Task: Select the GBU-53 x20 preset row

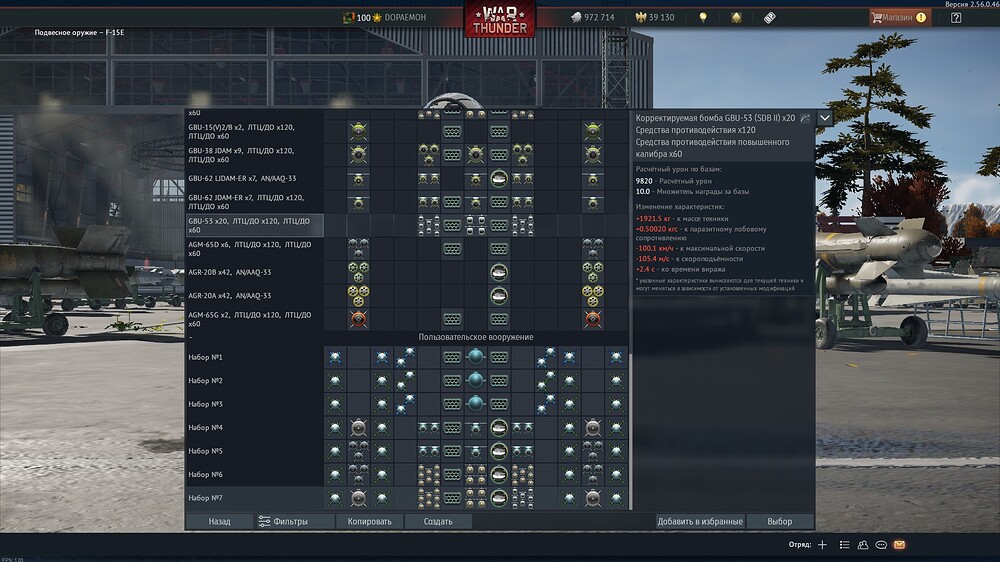Action: coord(254,225)
